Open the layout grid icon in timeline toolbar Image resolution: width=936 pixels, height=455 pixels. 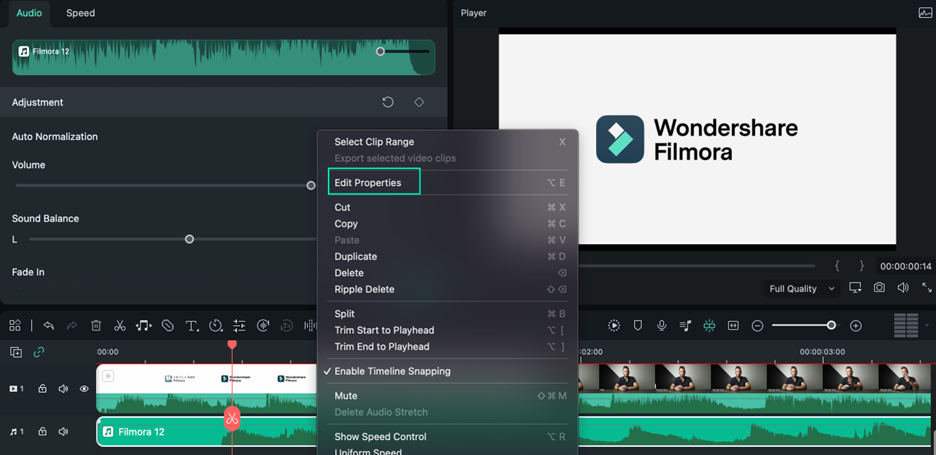(15, 325)
